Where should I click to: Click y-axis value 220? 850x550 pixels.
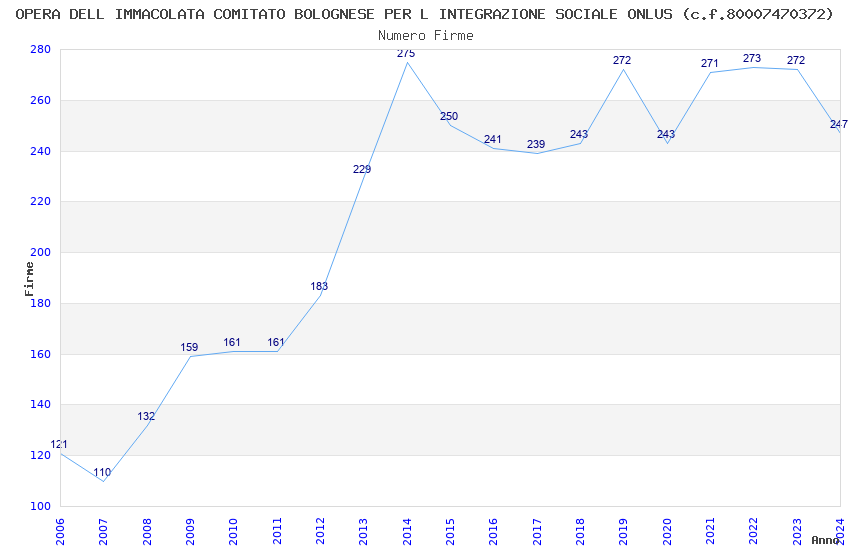coord(40,202)
